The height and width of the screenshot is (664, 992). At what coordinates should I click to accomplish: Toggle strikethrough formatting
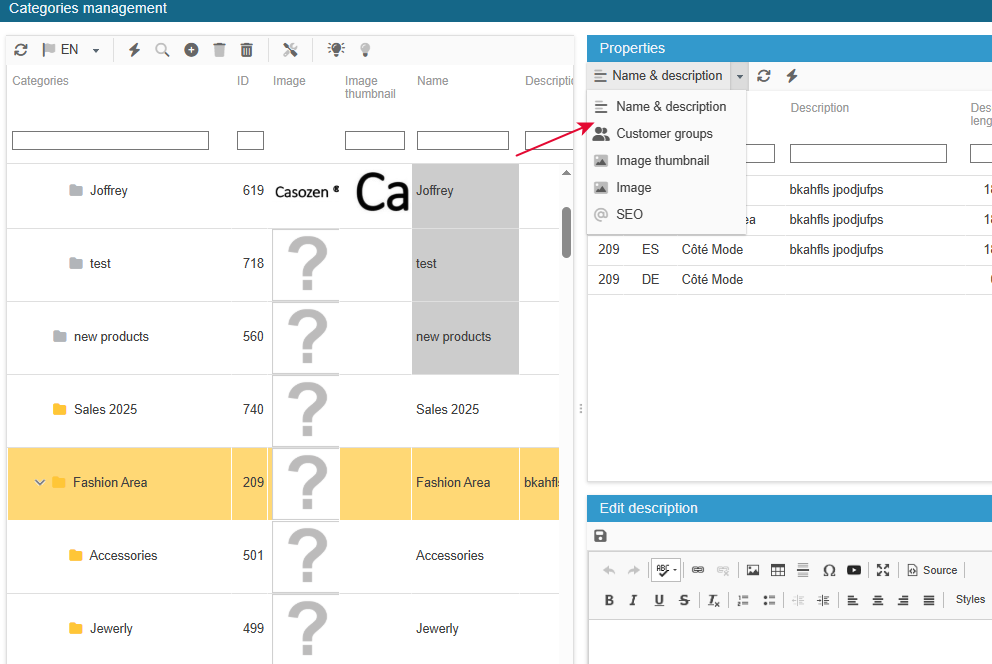click(x=684, y=600)
